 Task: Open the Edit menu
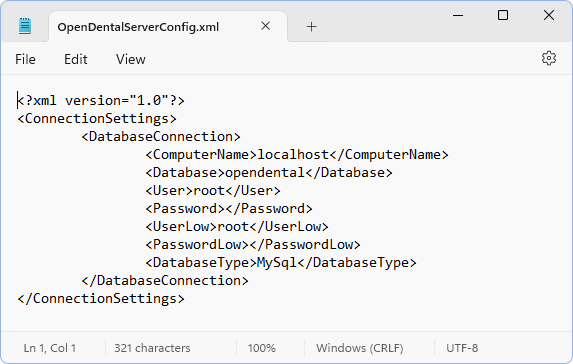(x=76, y=59)
